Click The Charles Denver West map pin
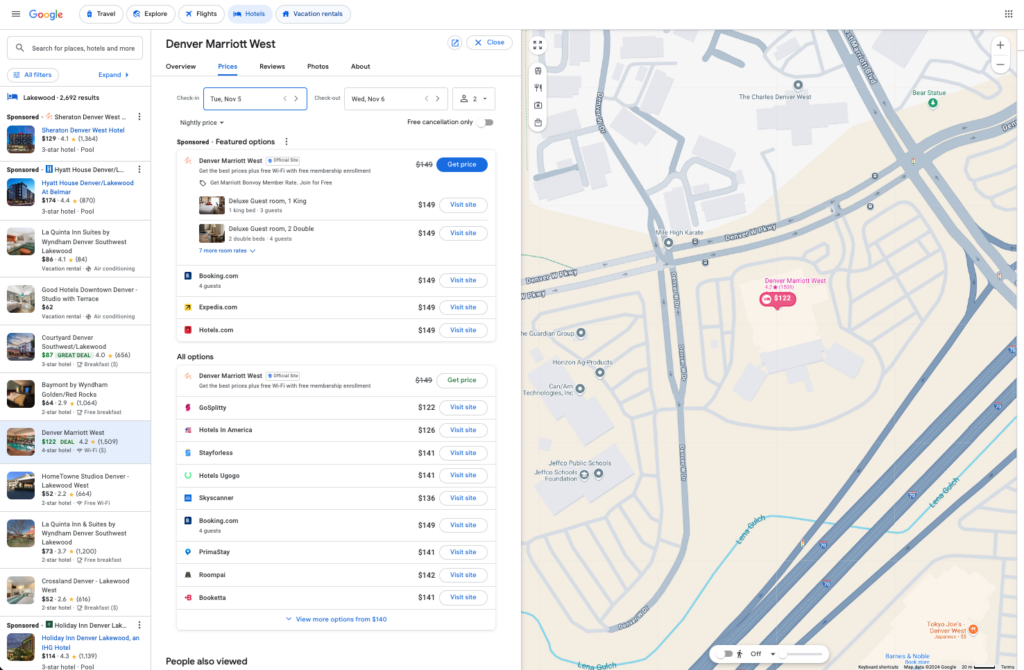 tap(797, 85)
